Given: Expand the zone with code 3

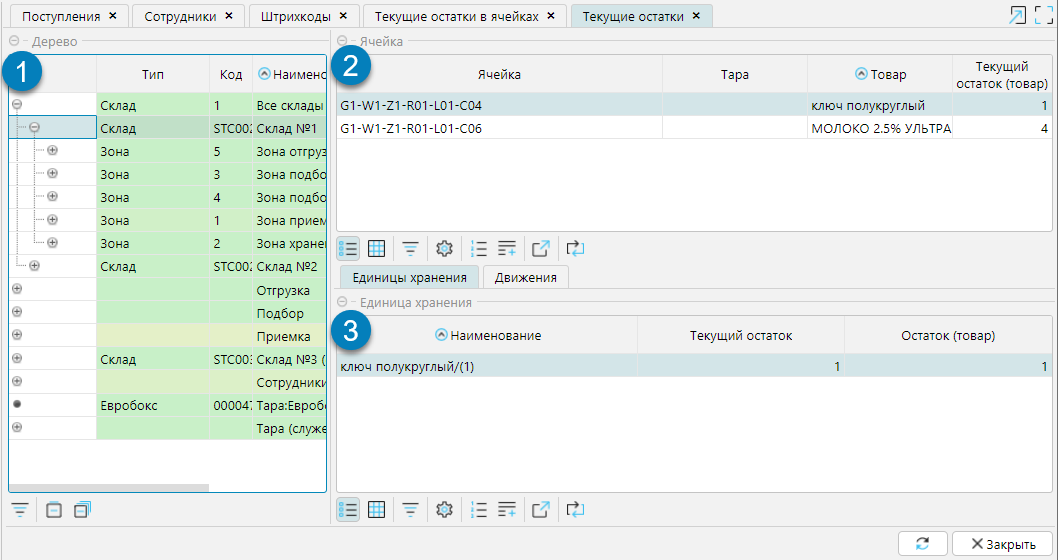Looking at the screenshot, I should pos(52,173).
